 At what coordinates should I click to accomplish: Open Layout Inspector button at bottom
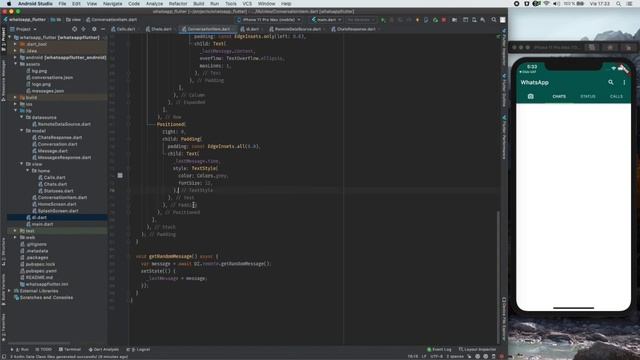[x=477, y=349]
